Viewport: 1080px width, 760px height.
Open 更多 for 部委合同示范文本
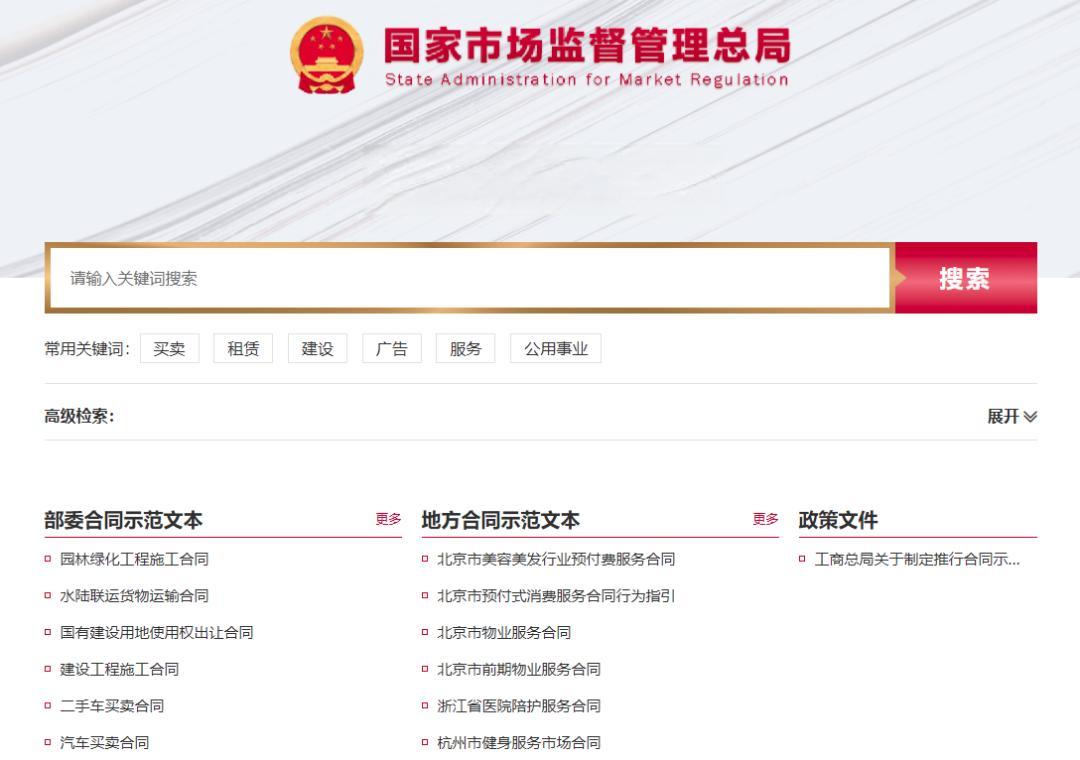coord(388,519)
